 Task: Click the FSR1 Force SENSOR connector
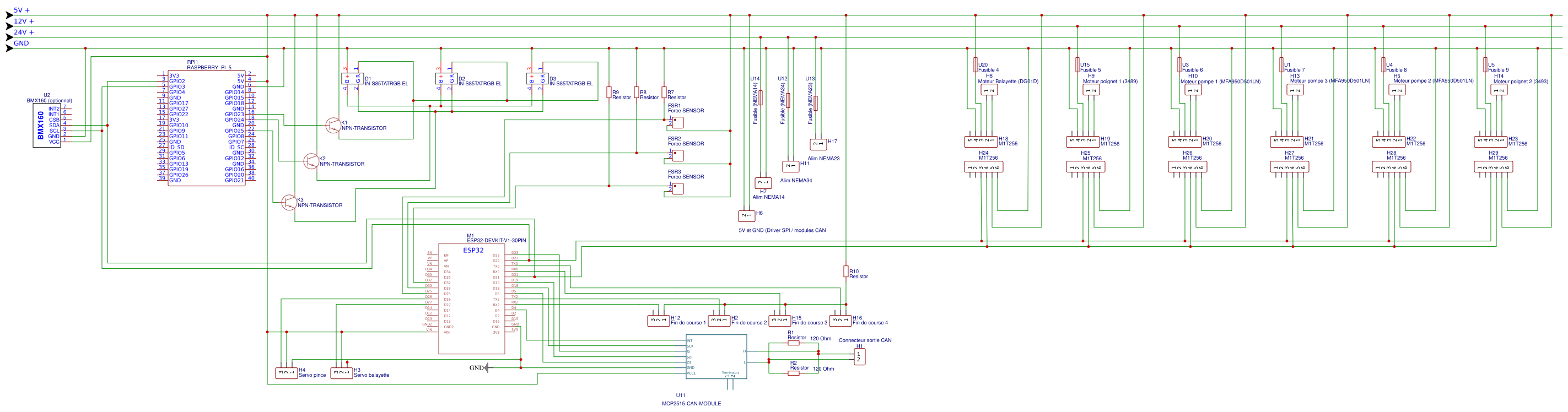tap(677, 122)
